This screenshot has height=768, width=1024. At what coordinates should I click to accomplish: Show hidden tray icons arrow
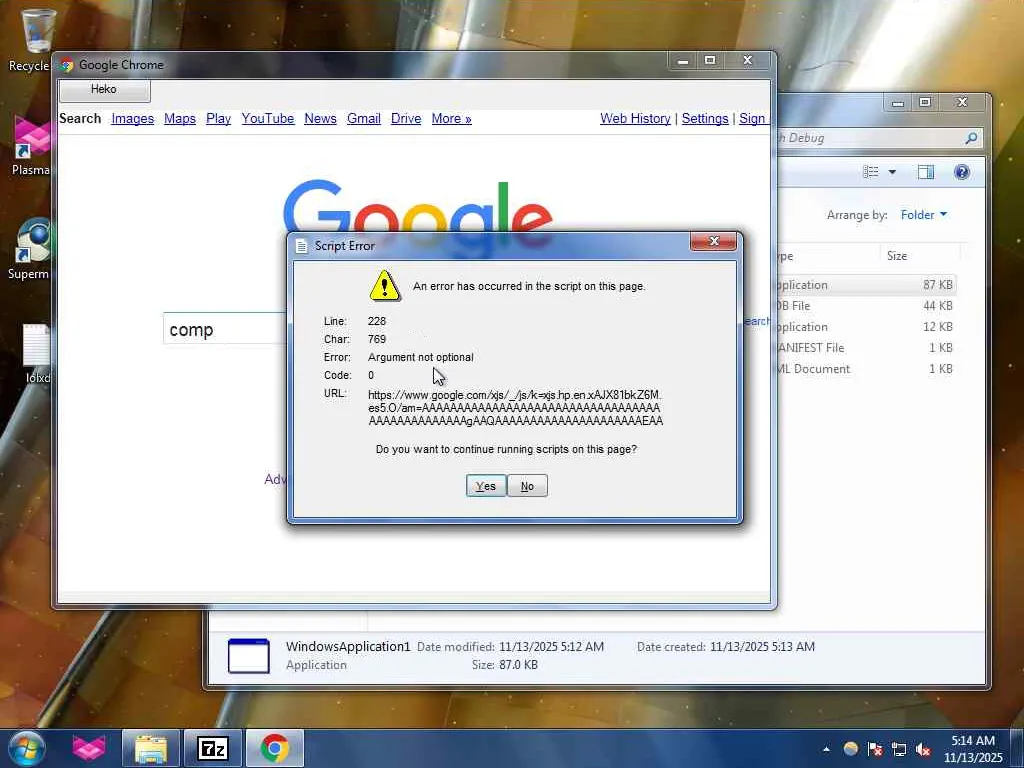pos(826,749)
